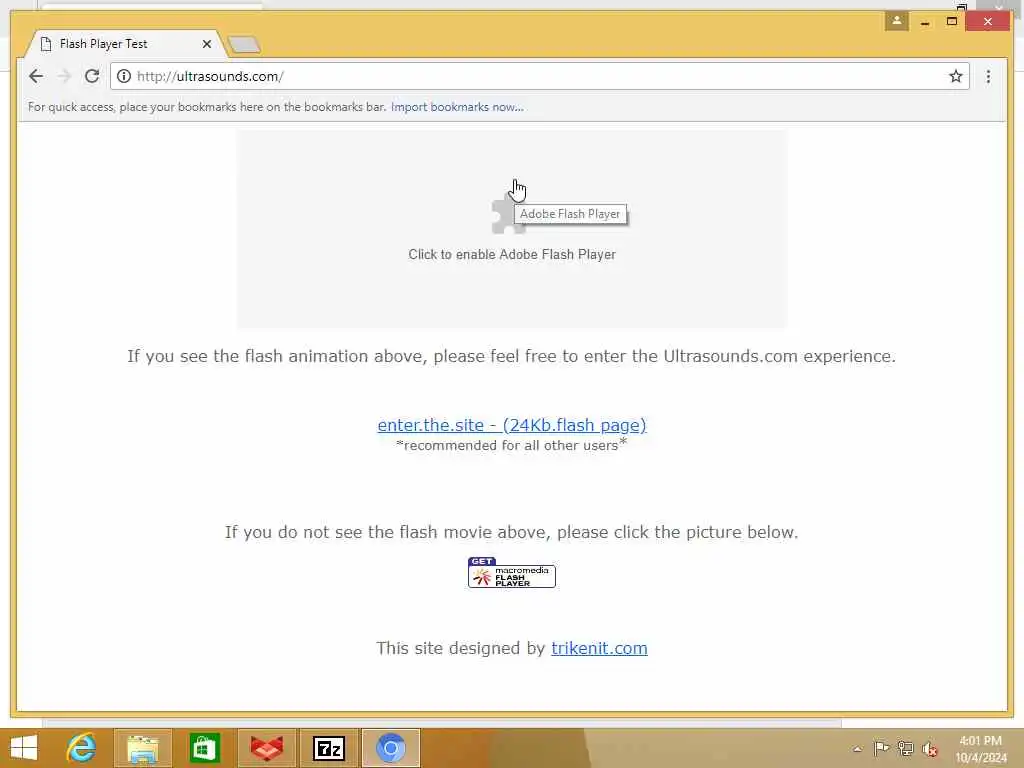The height and width of the screenshot is (768, 1024).
Task: Open the Chrome three-dot menu
Action: 988,76
